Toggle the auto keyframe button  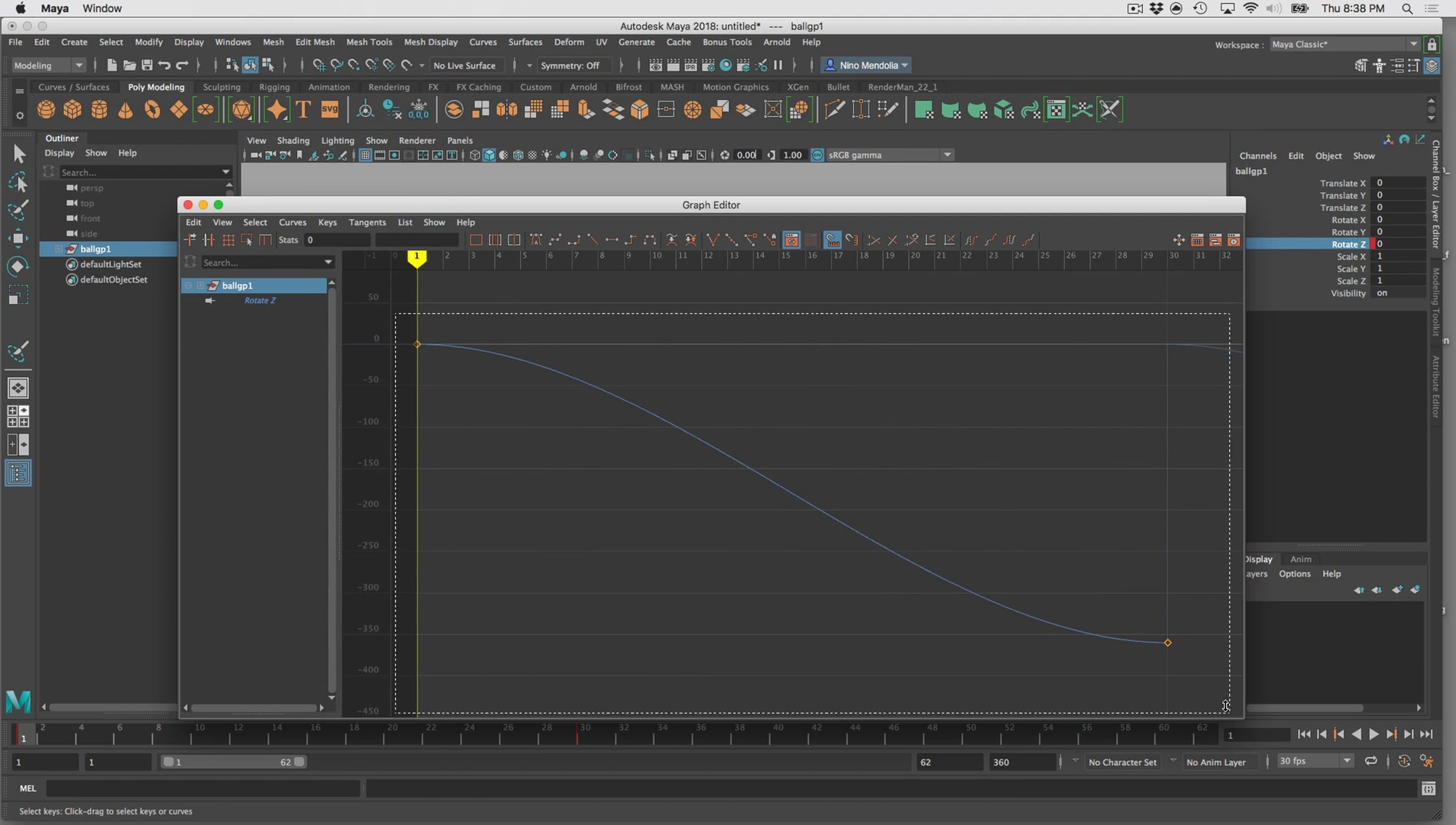pyautogui.click(x=1404, y=761)
